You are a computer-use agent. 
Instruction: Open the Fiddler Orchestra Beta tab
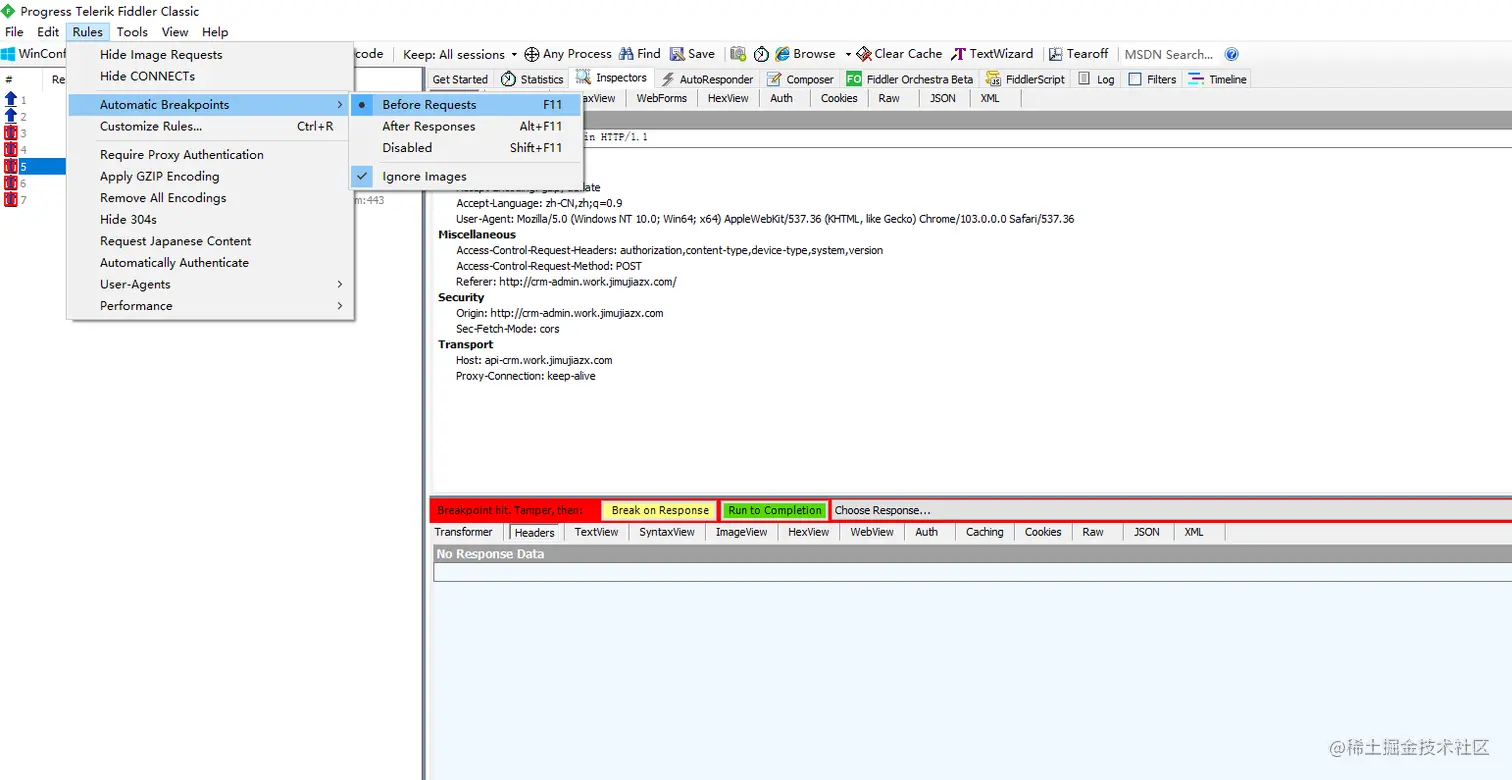pyautogui.click(x=909, y=79)
